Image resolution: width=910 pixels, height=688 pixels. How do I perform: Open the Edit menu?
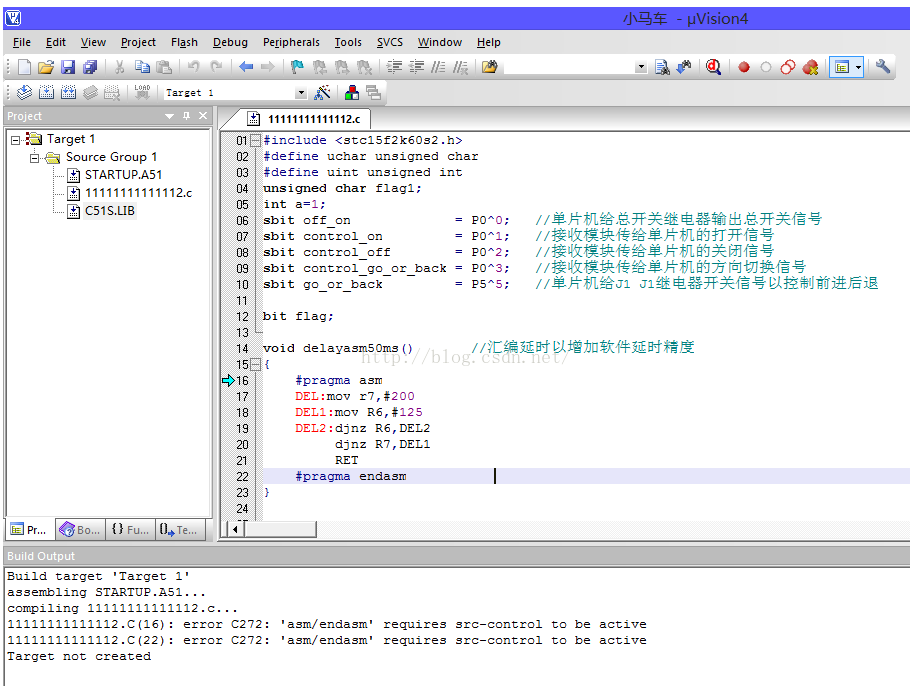point(56,42)
